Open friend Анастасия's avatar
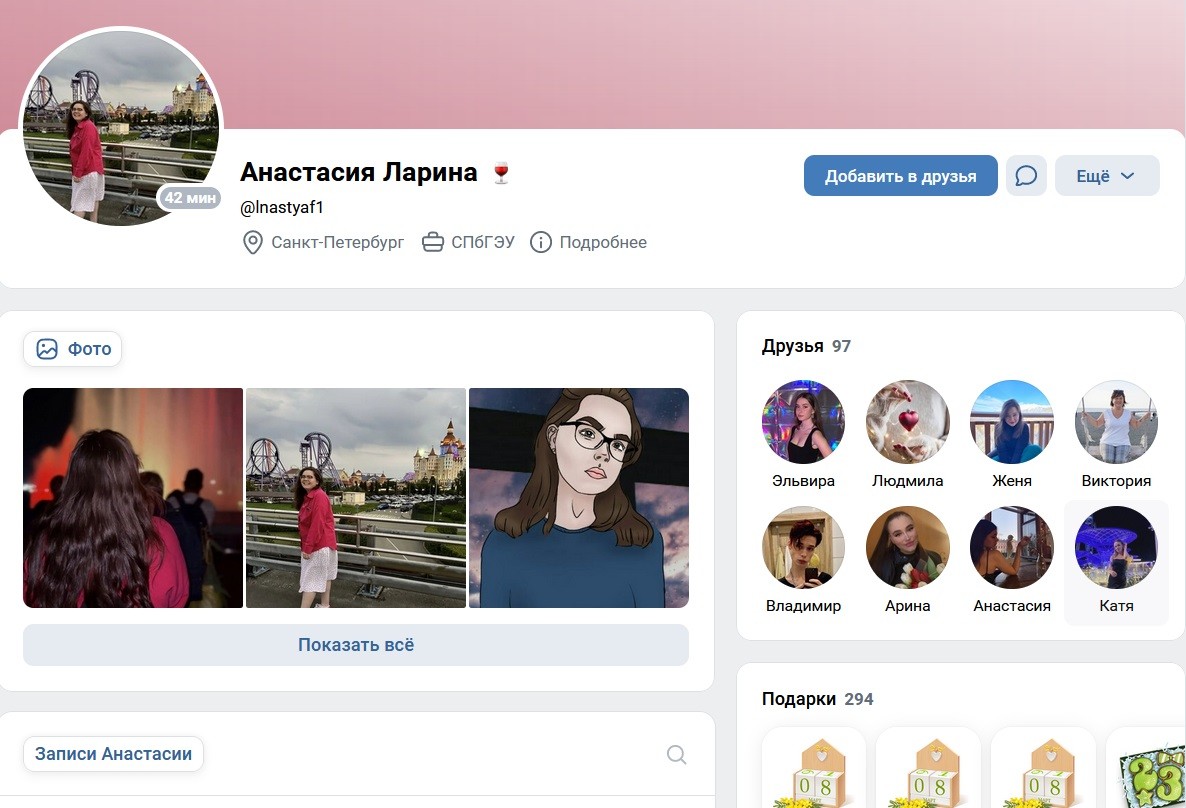The width and height of the screenshot is (1186, 808). [x=1012, y=547]
